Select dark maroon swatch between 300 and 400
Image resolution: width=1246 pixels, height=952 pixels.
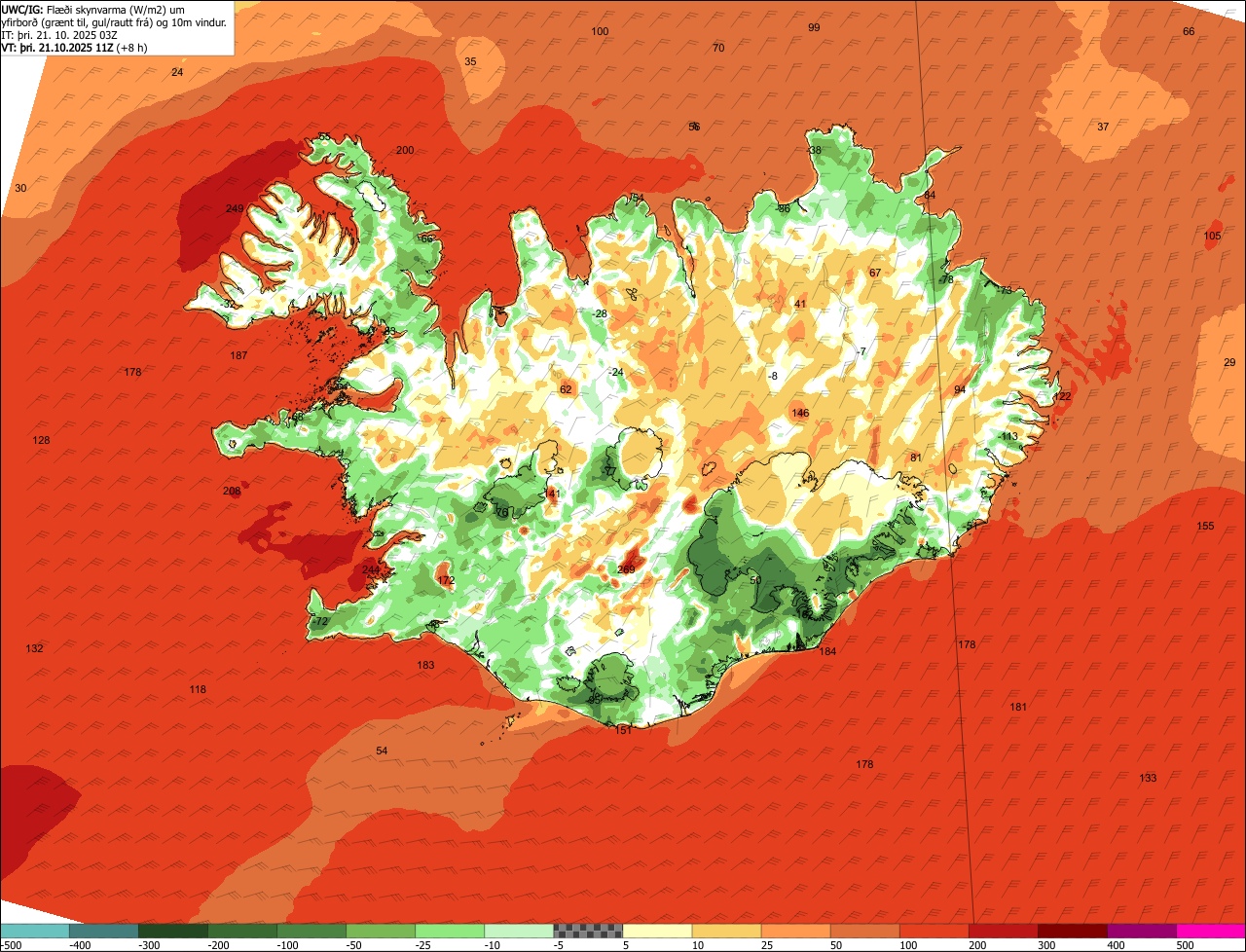coord(1072,932)
